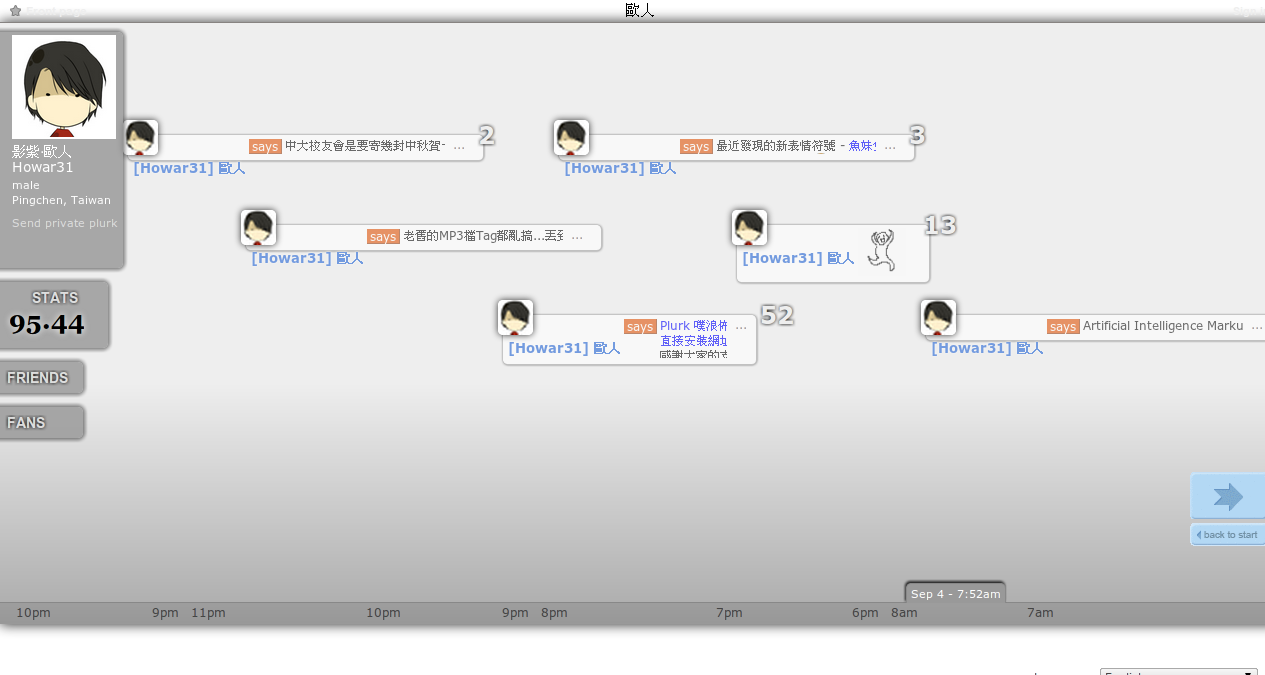Expand ellipsis on 中大校友會 plurk
This screenshot has width=1265, height=675.
pyautogui.click(x=459, y=147)
